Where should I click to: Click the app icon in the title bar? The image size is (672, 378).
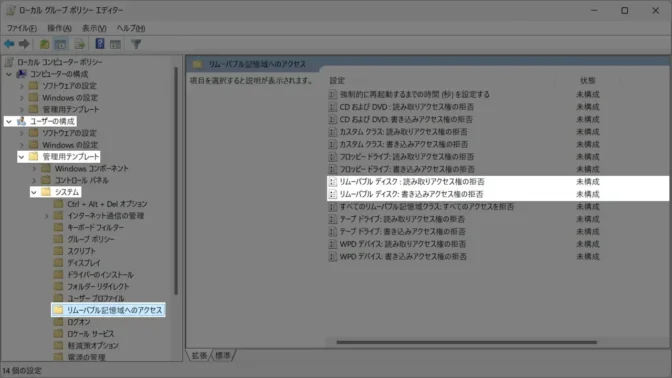coord(10,10)
